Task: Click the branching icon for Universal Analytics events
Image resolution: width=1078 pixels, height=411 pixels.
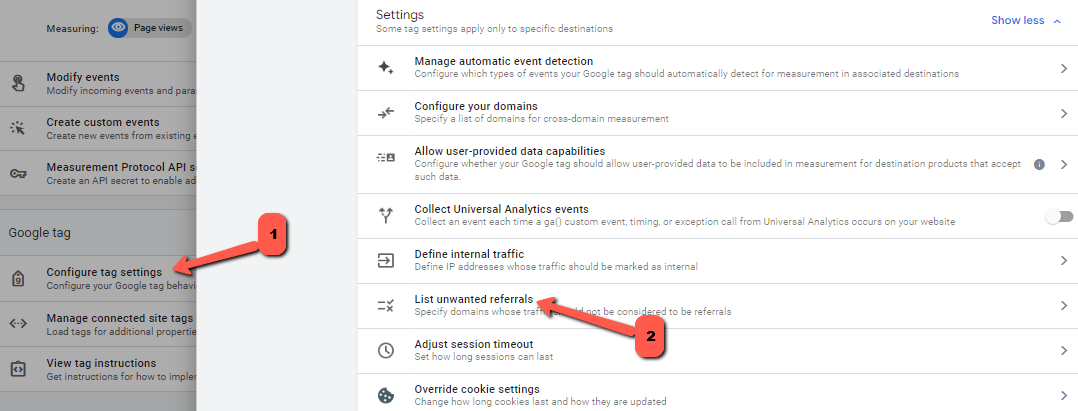Action: tap(386, 216)
